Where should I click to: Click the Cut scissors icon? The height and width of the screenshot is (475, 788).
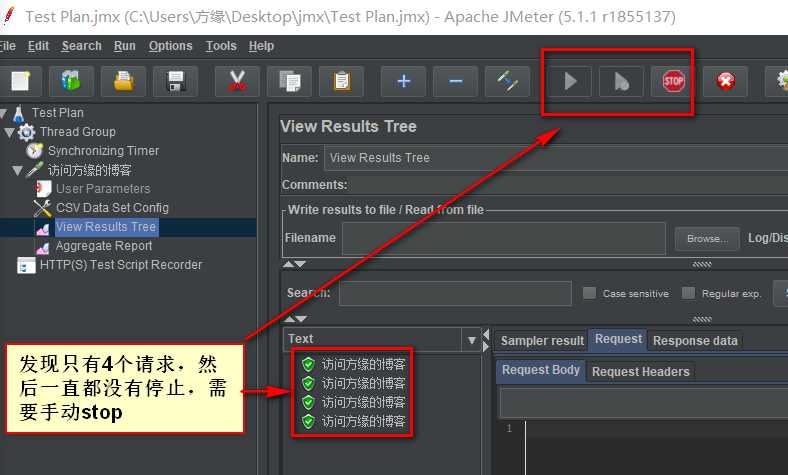click(x=237, y=81)
